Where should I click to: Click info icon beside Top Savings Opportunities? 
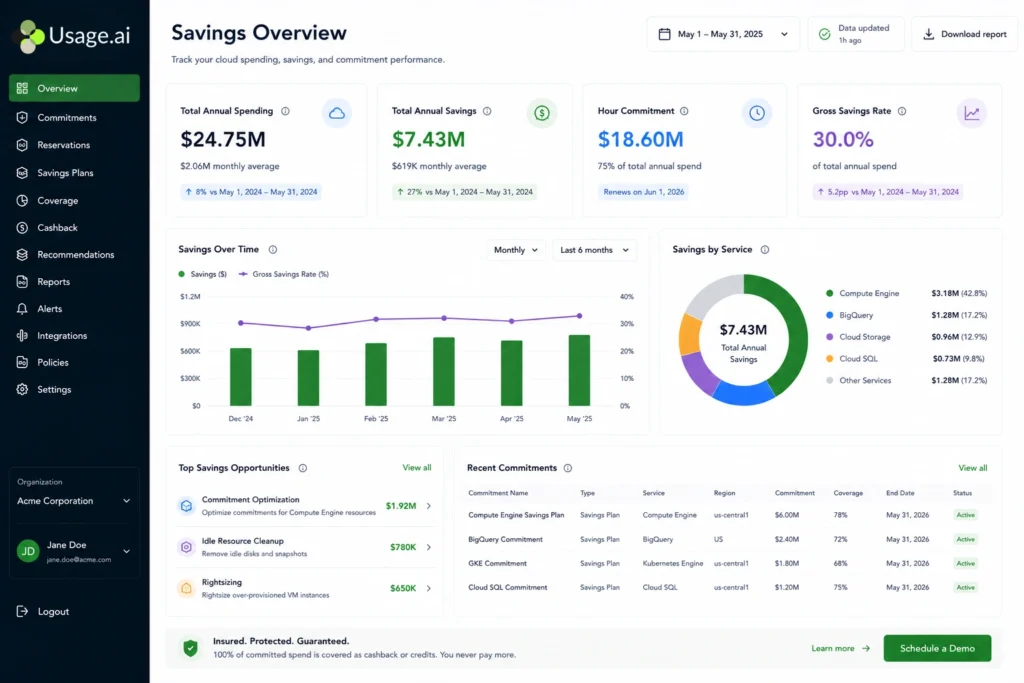(303, 468)
